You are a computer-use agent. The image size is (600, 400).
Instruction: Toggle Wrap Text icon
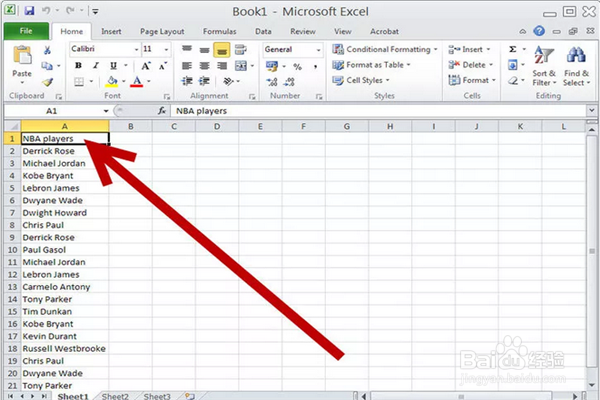point(240,49)
